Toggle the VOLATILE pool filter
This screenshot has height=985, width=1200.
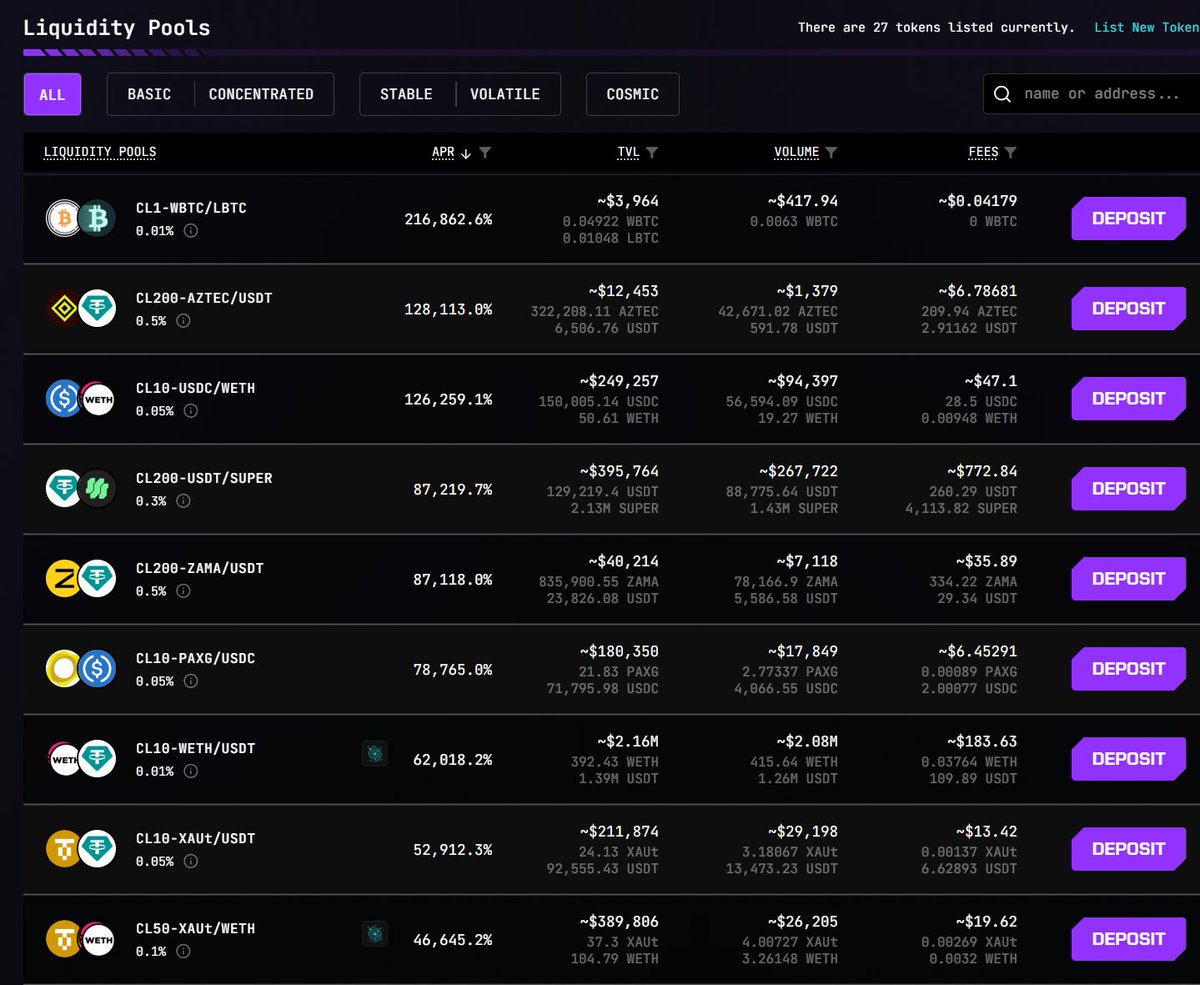(x=504, y=94)
